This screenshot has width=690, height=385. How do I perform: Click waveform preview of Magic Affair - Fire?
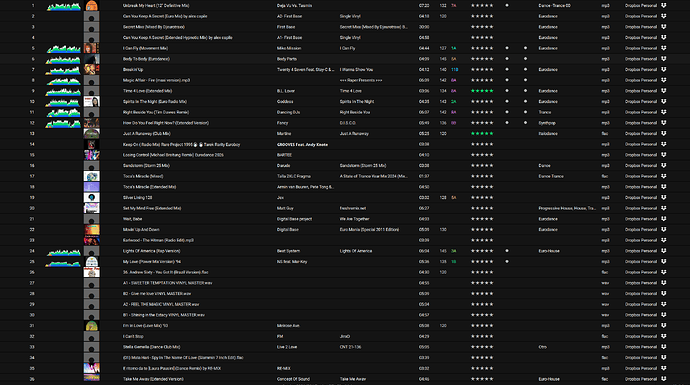click(64, 81)
